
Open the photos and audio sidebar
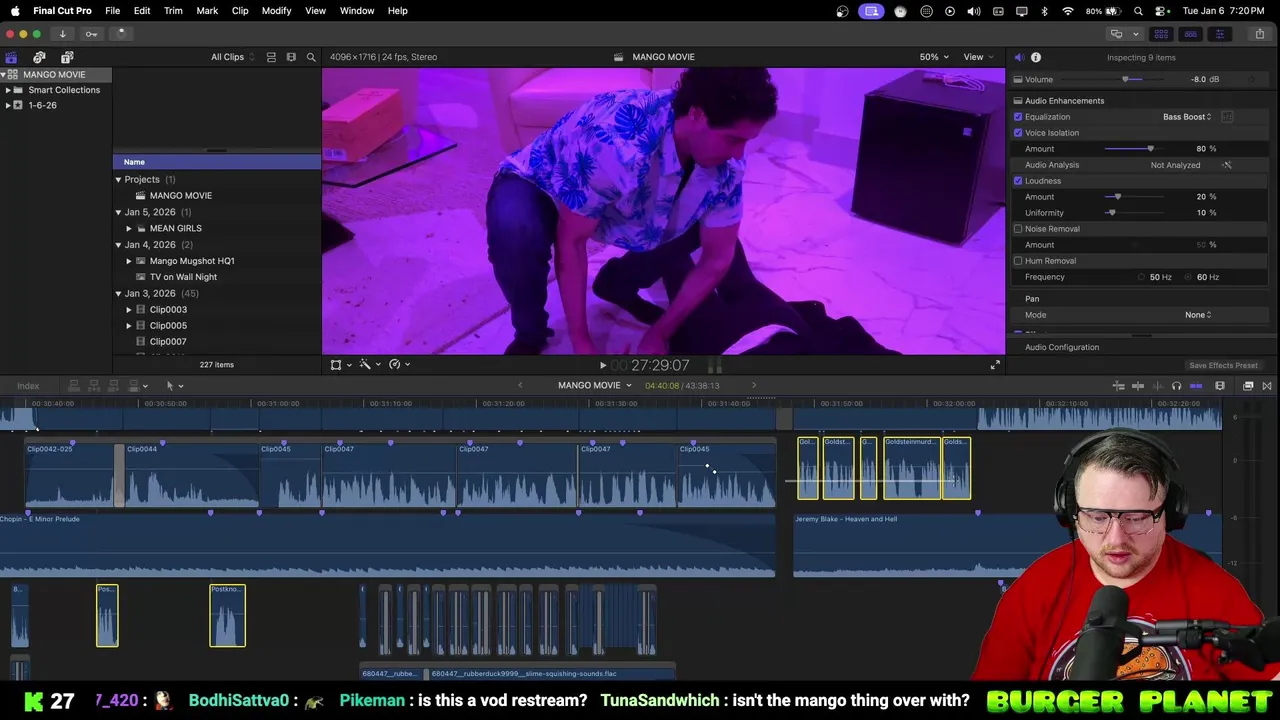(x=39, y=57)
